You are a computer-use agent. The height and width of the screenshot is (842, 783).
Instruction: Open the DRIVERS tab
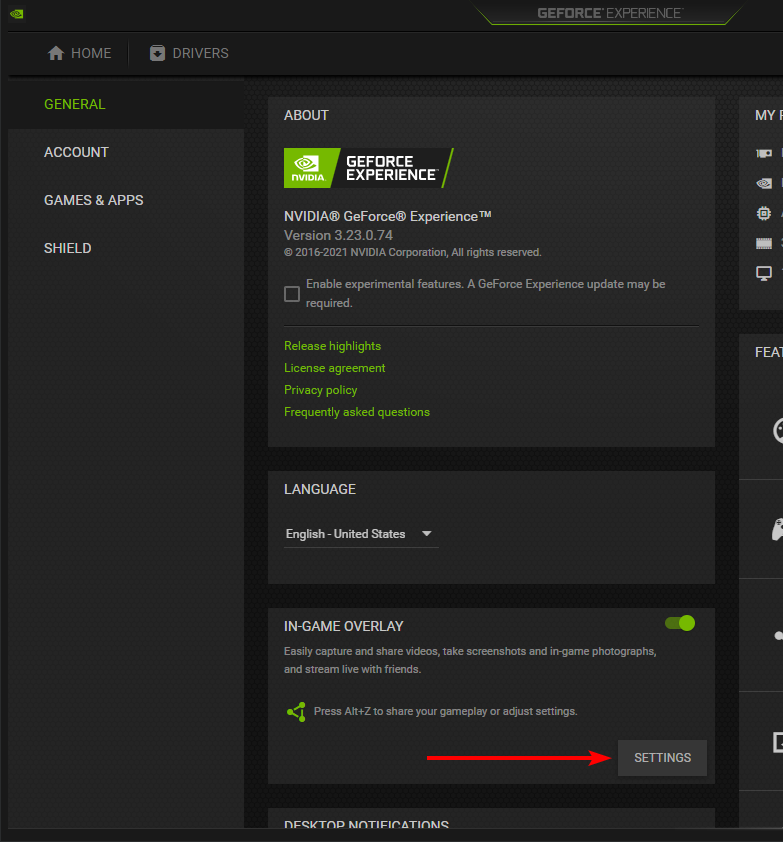[x=189, y=53]
